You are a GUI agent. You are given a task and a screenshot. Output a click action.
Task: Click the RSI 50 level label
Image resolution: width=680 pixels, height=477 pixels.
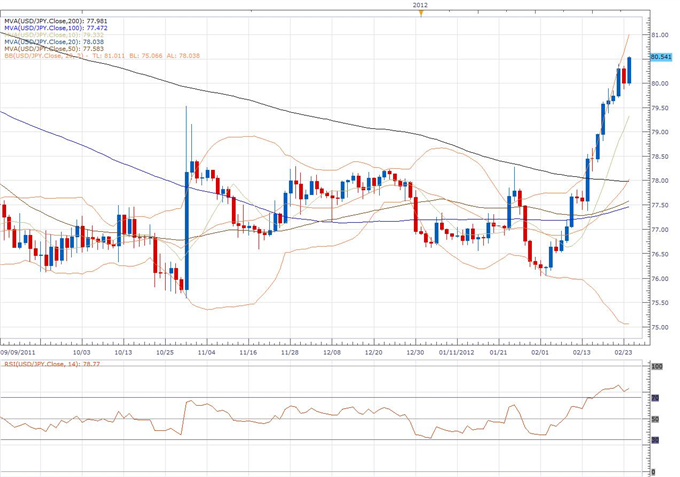click(x=655, y=419)
